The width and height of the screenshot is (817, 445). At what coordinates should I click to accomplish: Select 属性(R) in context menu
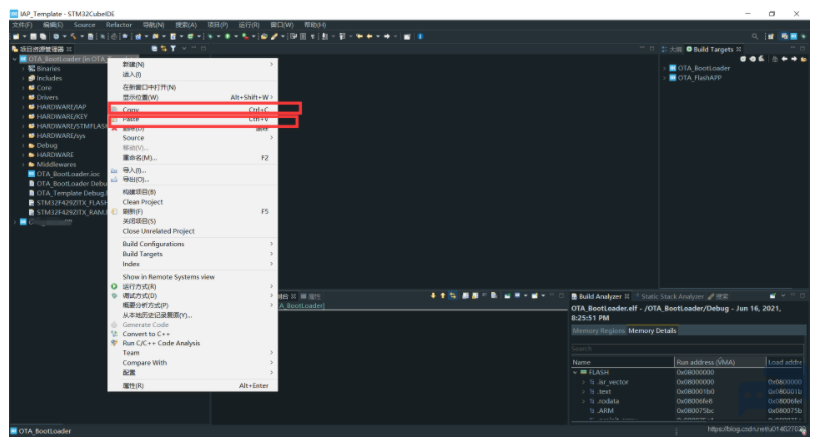tap(193, 386)
